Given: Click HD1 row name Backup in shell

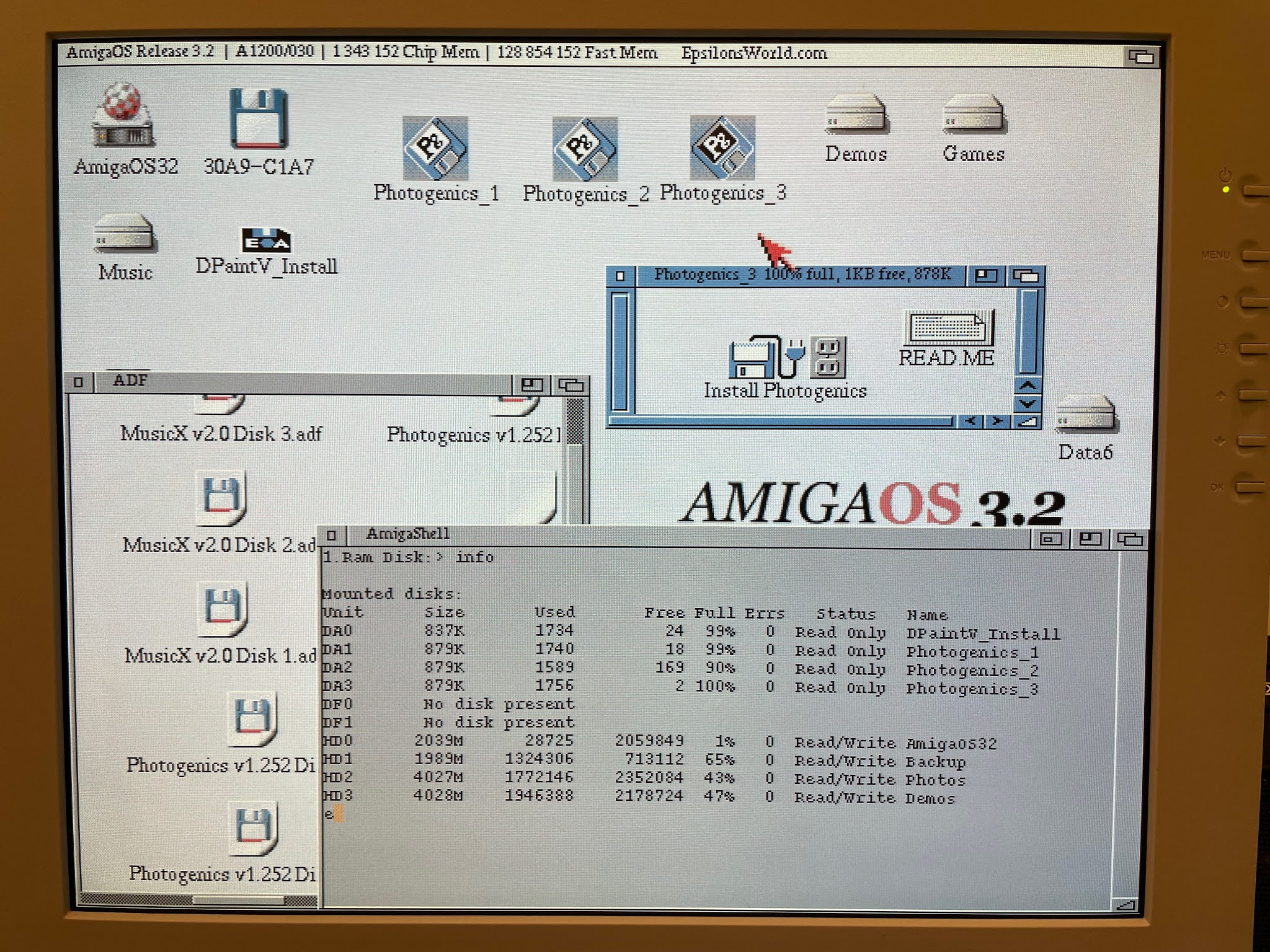Looking at the screenshot, I should pos(936,762).
